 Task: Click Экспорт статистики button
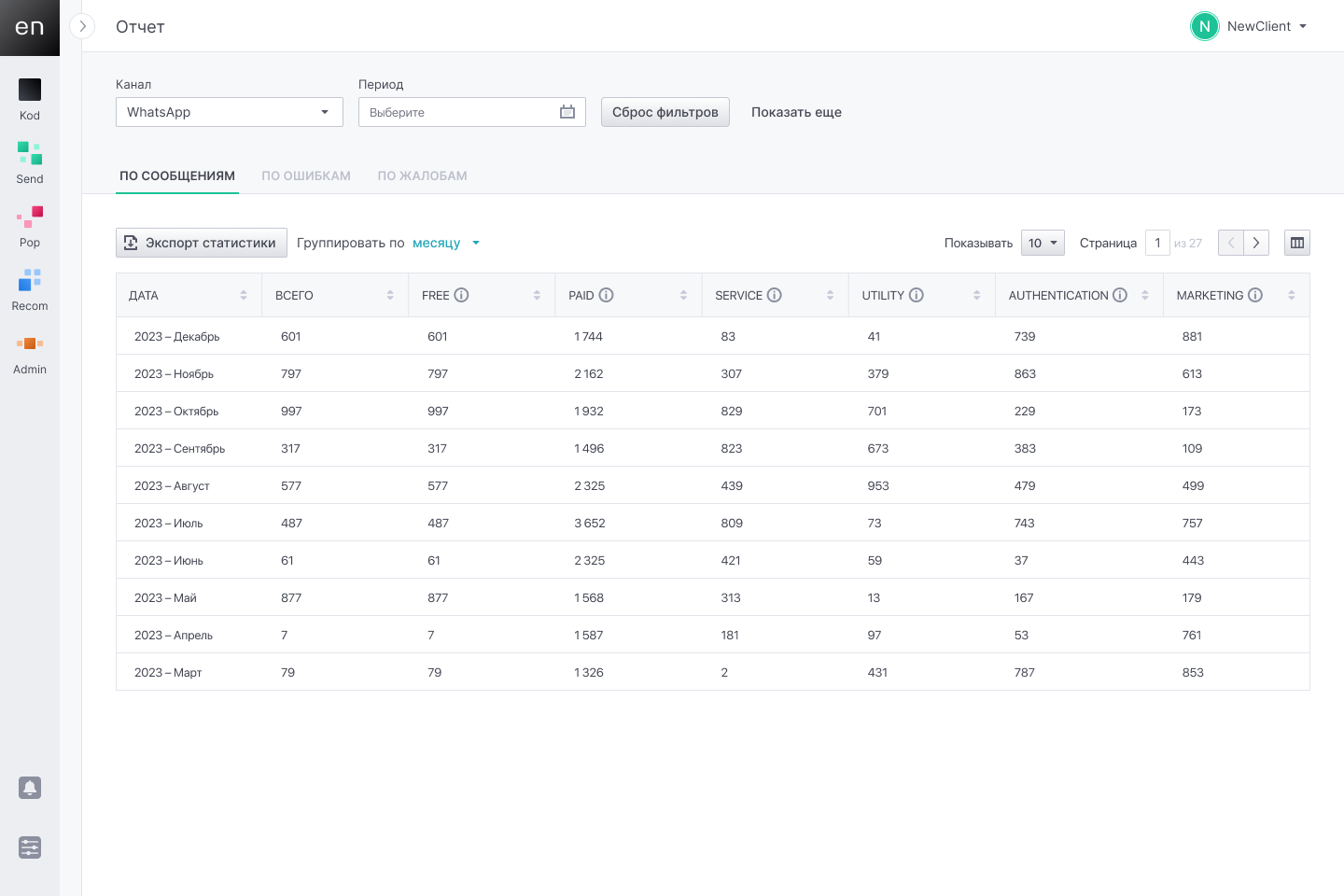(201, 243)
